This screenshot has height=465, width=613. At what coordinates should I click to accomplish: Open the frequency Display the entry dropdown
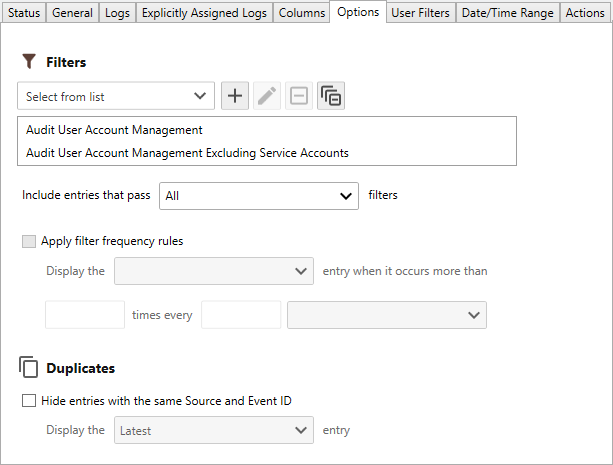click(x=214, y=271)
